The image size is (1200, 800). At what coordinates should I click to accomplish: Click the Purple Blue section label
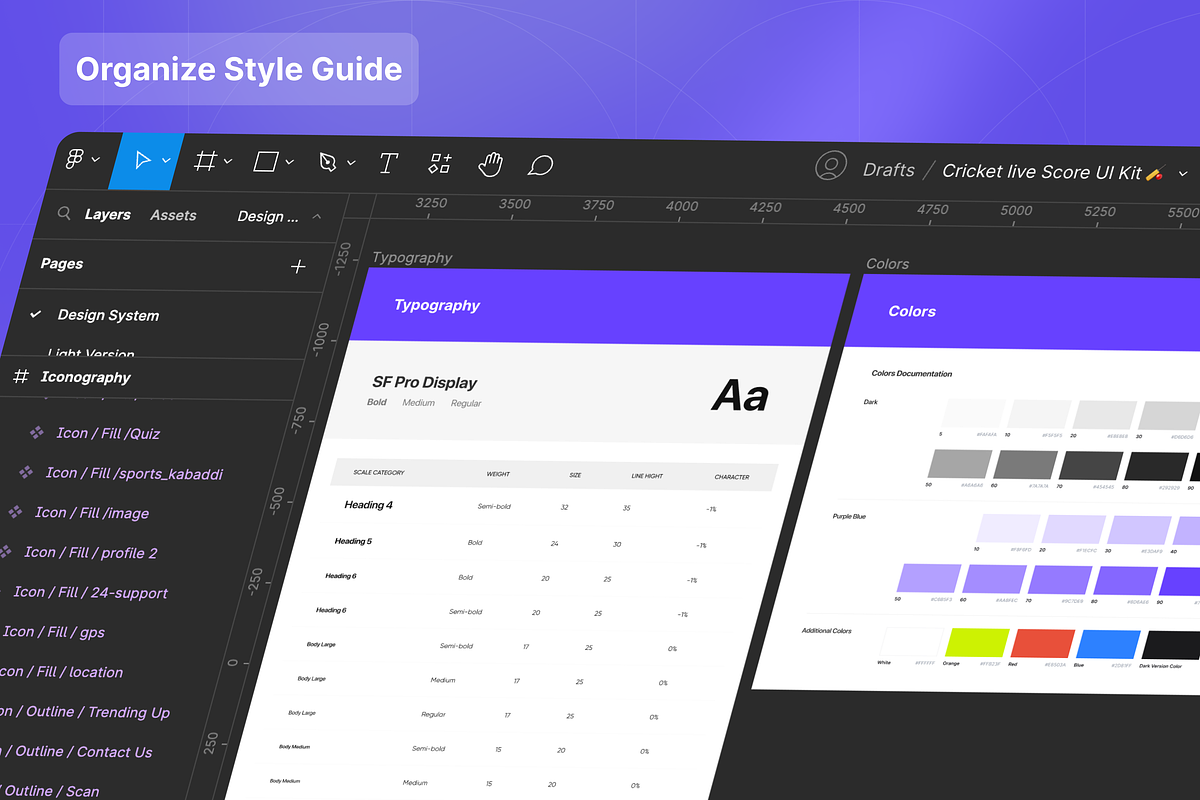[x=849, y=517]
